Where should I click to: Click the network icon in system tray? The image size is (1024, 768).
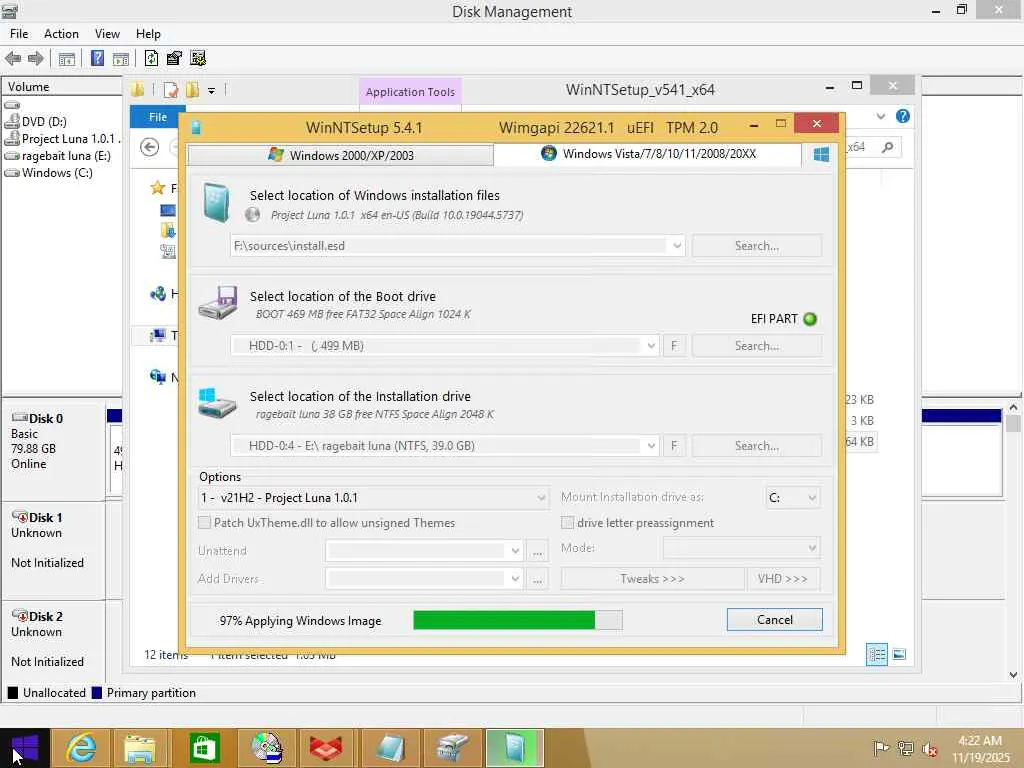point(905,748)
